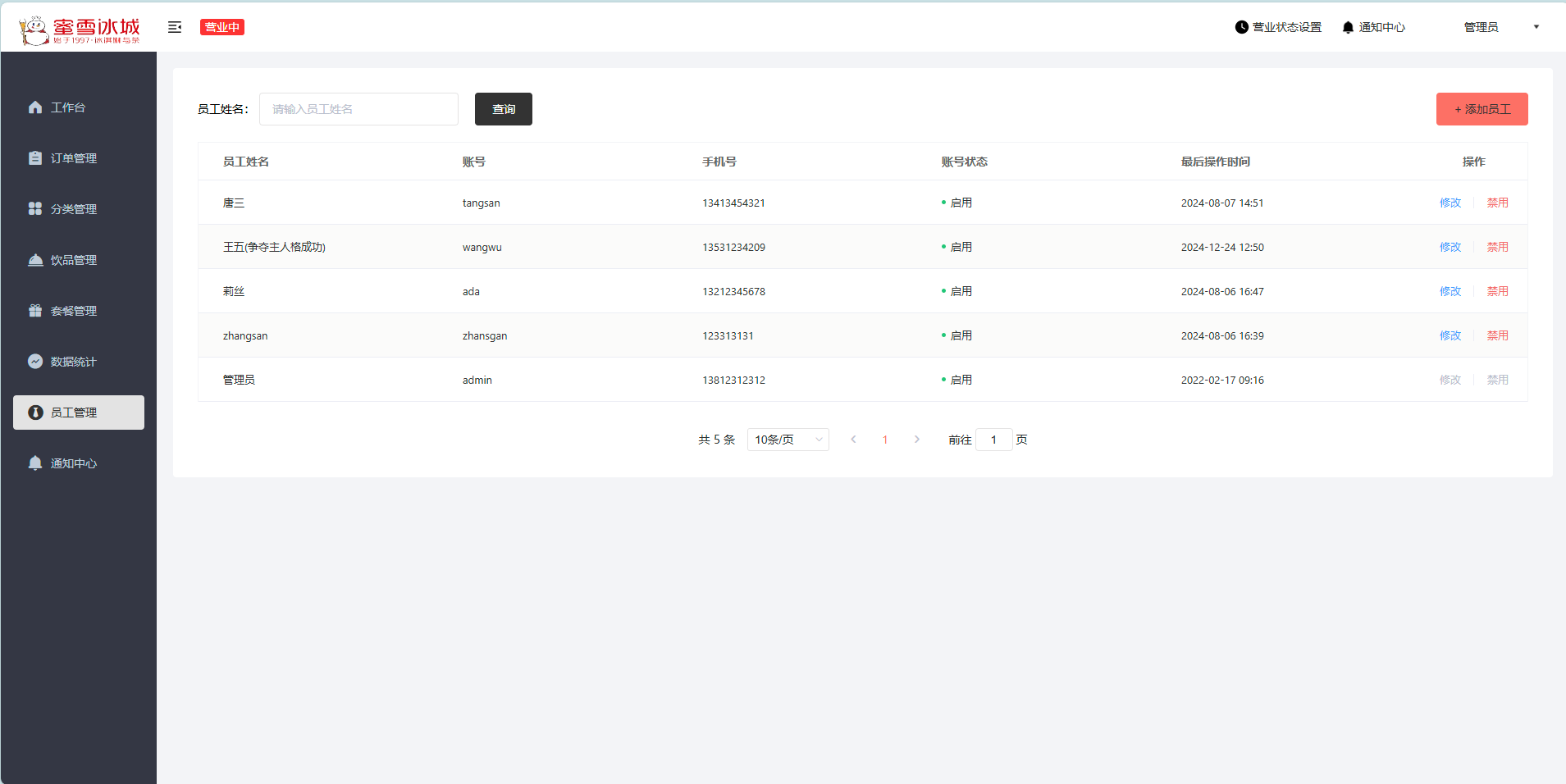The image size is (1566, 784).
Task: Open 通知中心 in the top header
Action: click(x=1373, y=27)
